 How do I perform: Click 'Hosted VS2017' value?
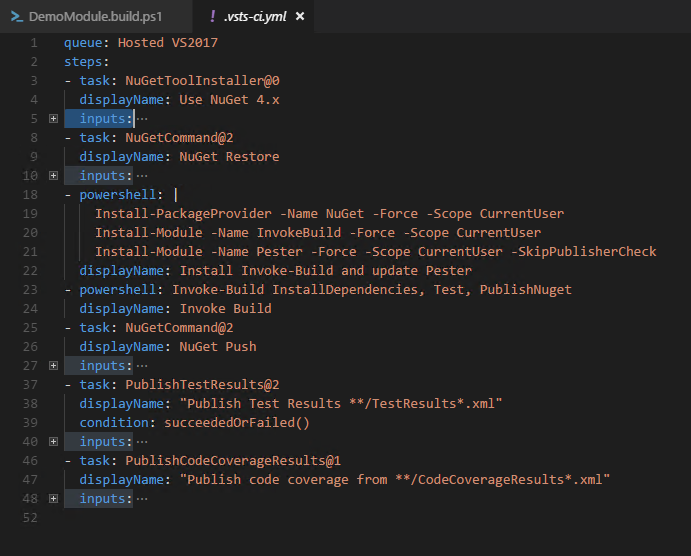click(x=167, y=43)
